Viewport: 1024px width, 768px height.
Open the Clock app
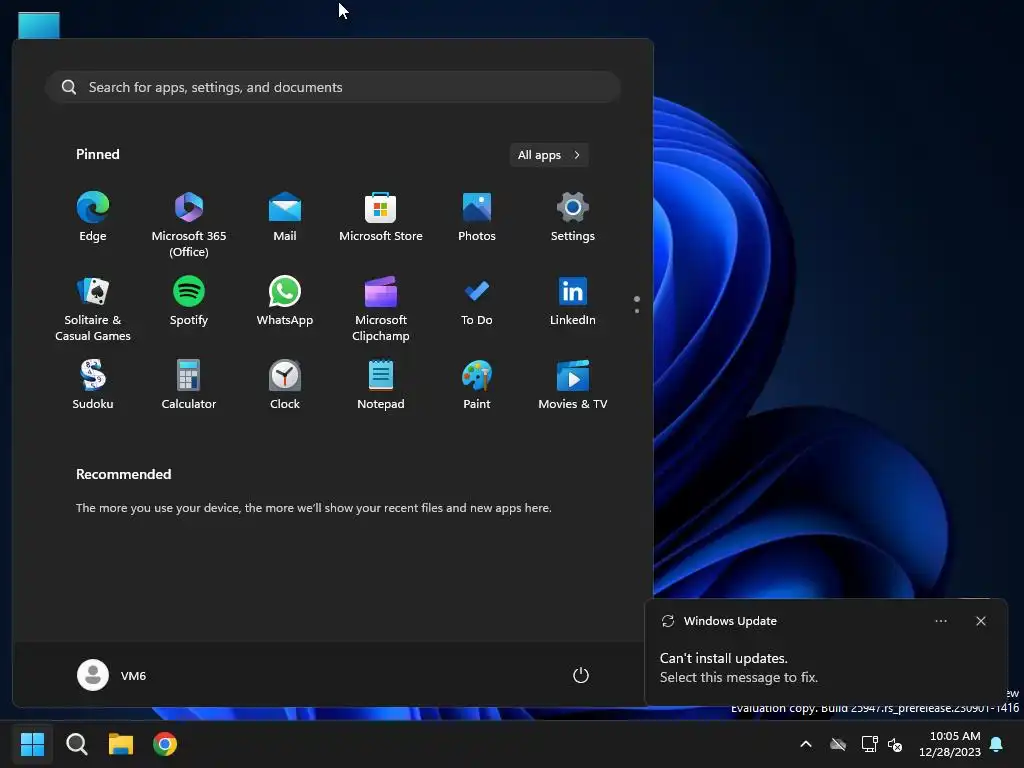click(x=285, y=385)
